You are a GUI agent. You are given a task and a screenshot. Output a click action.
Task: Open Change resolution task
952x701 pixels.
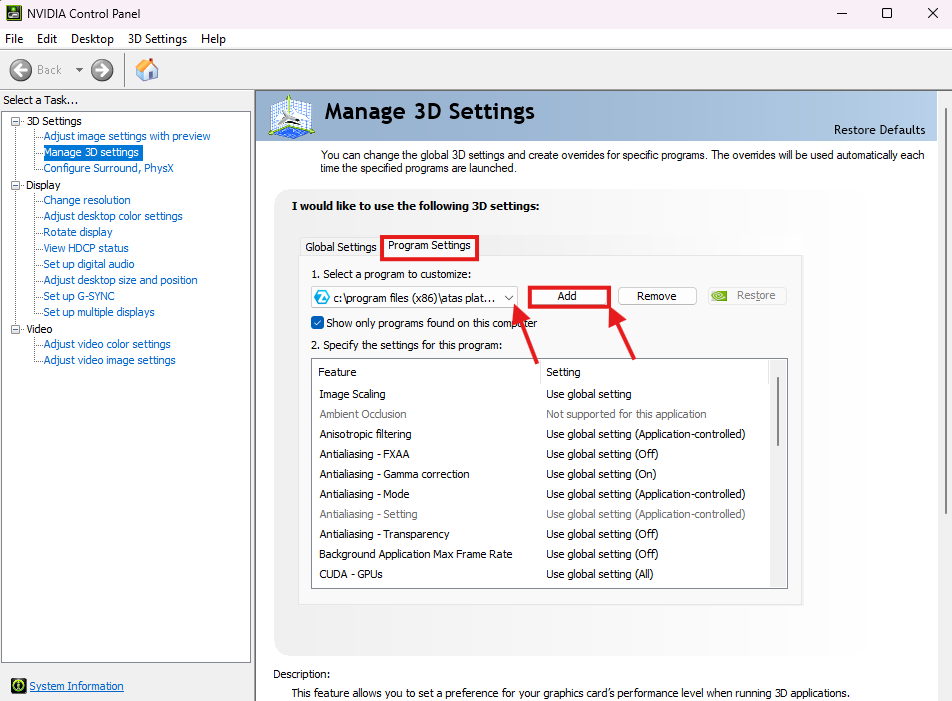[87, 200]
